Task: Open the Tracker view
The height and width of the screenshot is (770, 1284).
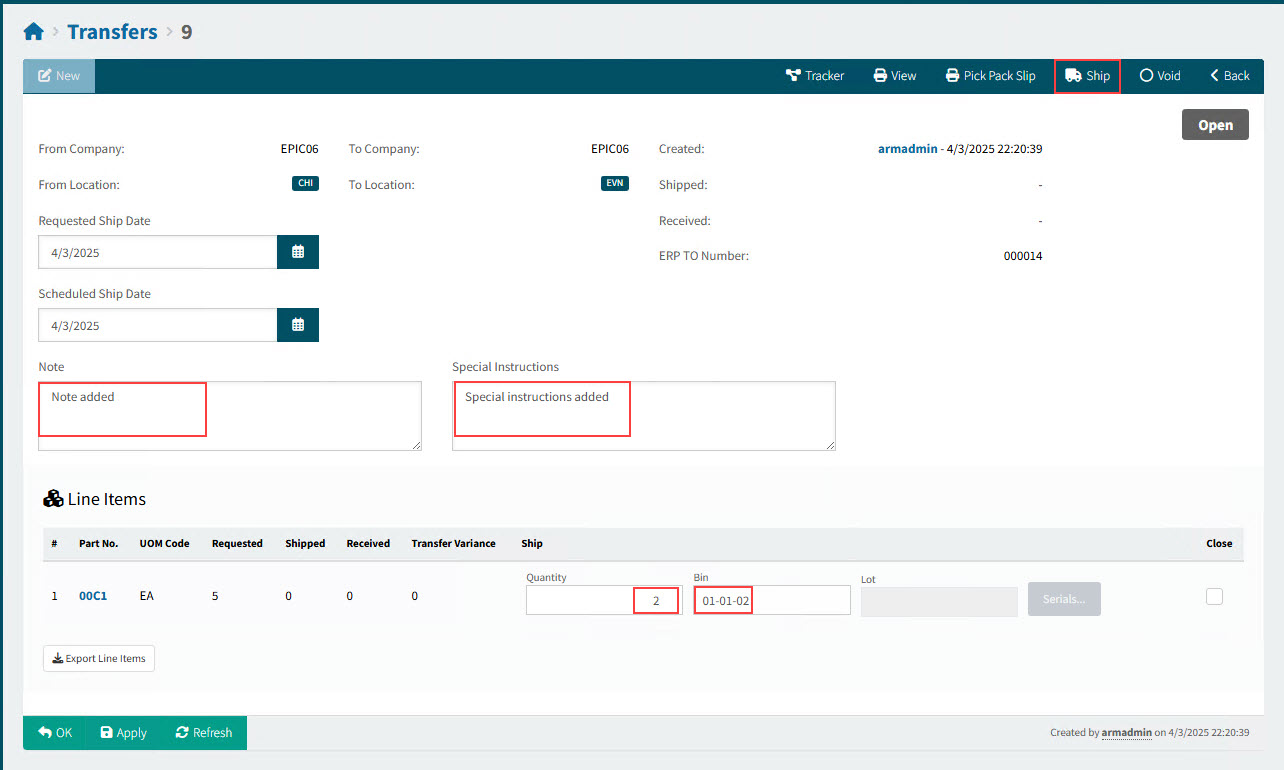Action: coord(815,76)
